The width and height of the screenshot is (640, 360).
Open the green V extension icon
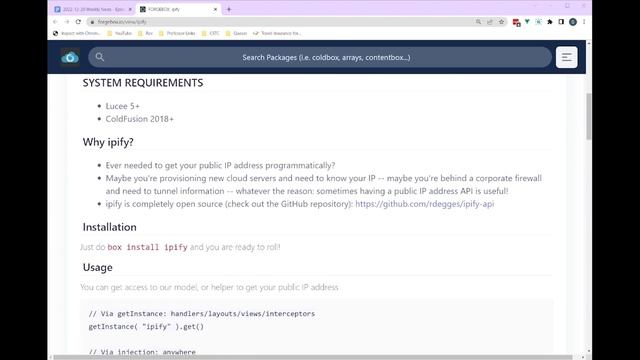(x=527, y=22)
